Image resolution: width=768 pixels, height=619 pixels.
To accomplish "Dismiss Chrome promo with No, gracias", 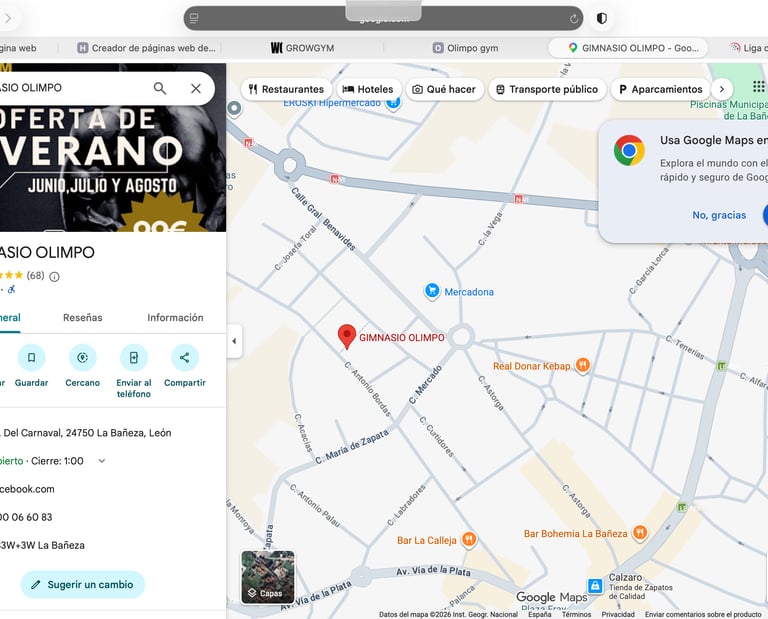I will (719, 215).
